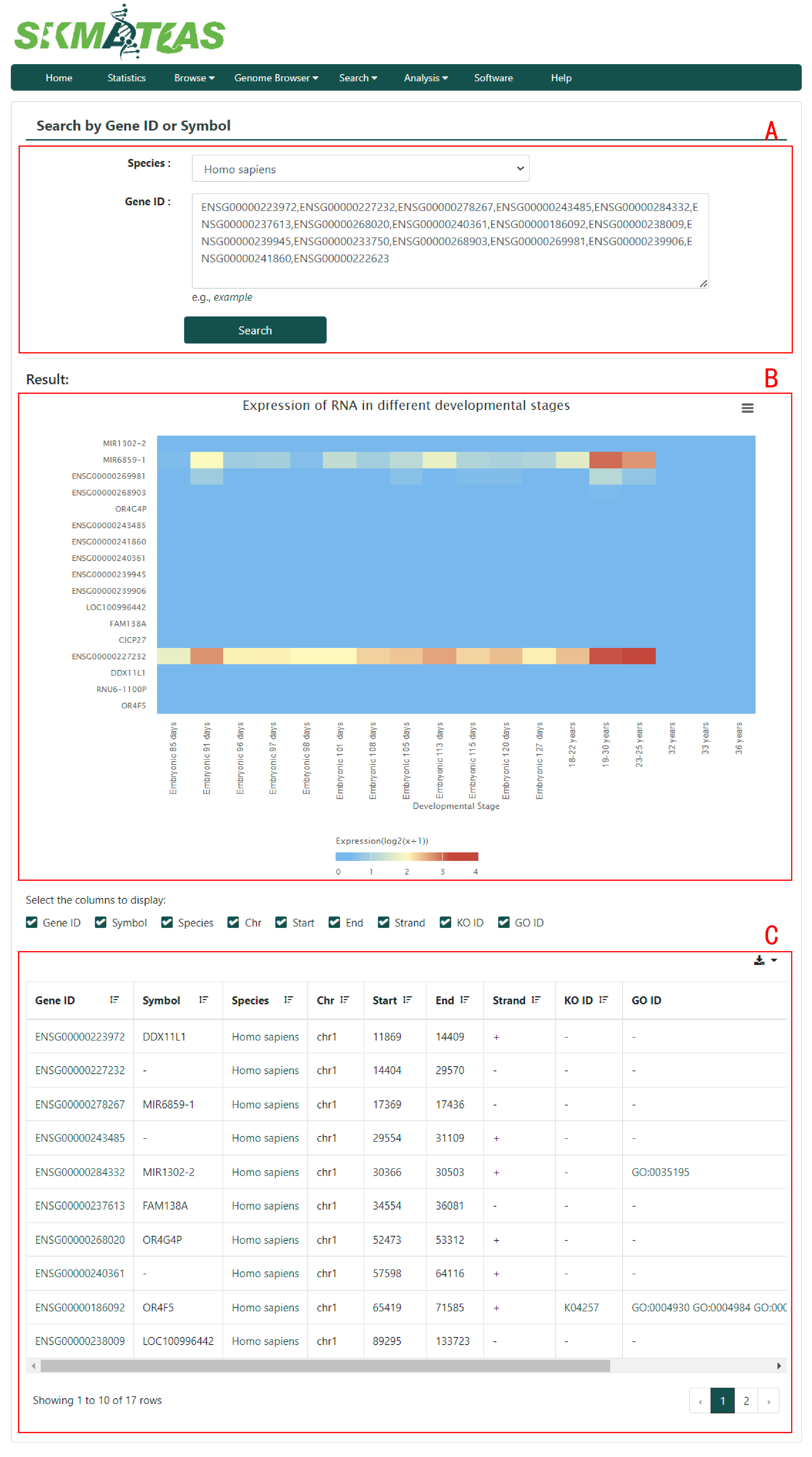Click symbol LOC100996442 in the table

178,1340
